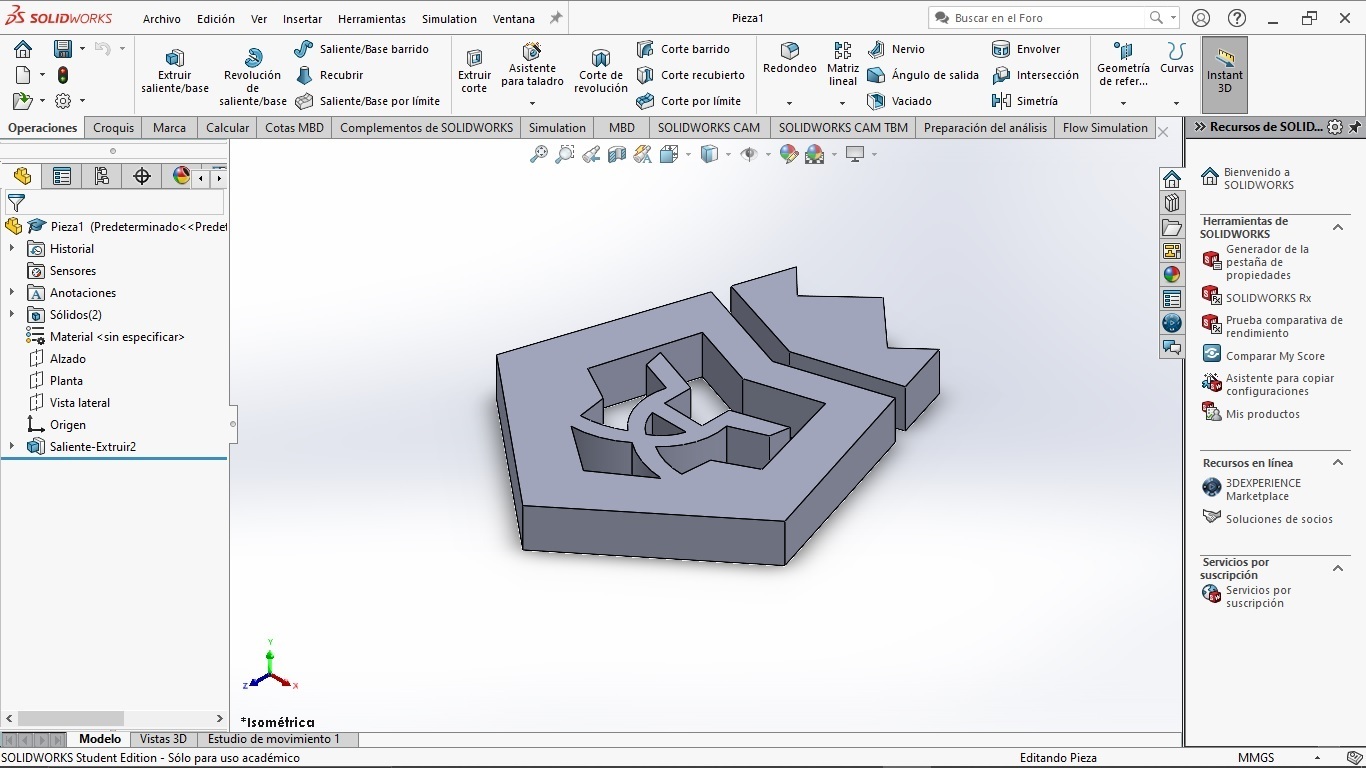Viewport: 1366px width, 768px height.
Task: Open the PropertyManager tab icon
Action: coord(62,176)
